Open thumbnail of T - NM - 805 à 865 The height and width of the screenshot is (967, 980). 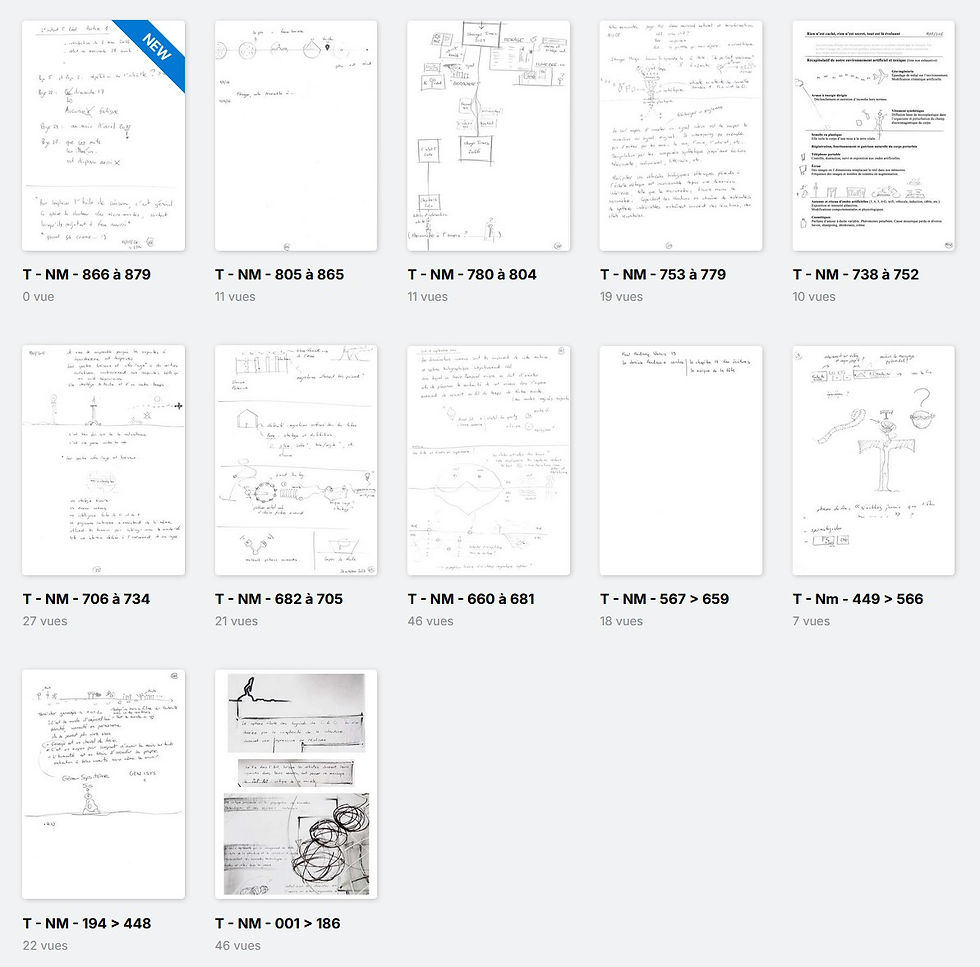[296, 136]
